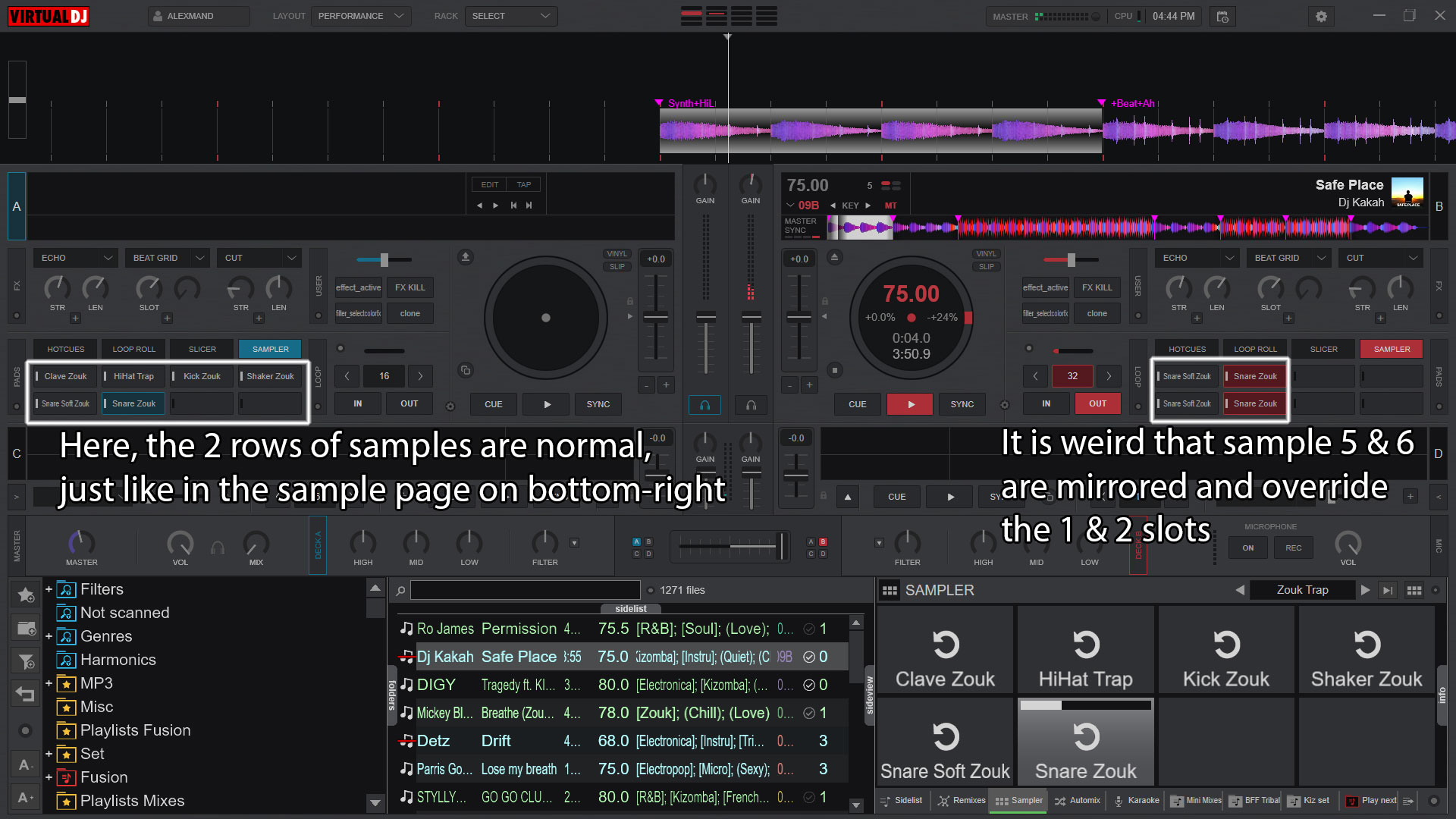Click TAP in left deck editor

[x=523, y=184]
